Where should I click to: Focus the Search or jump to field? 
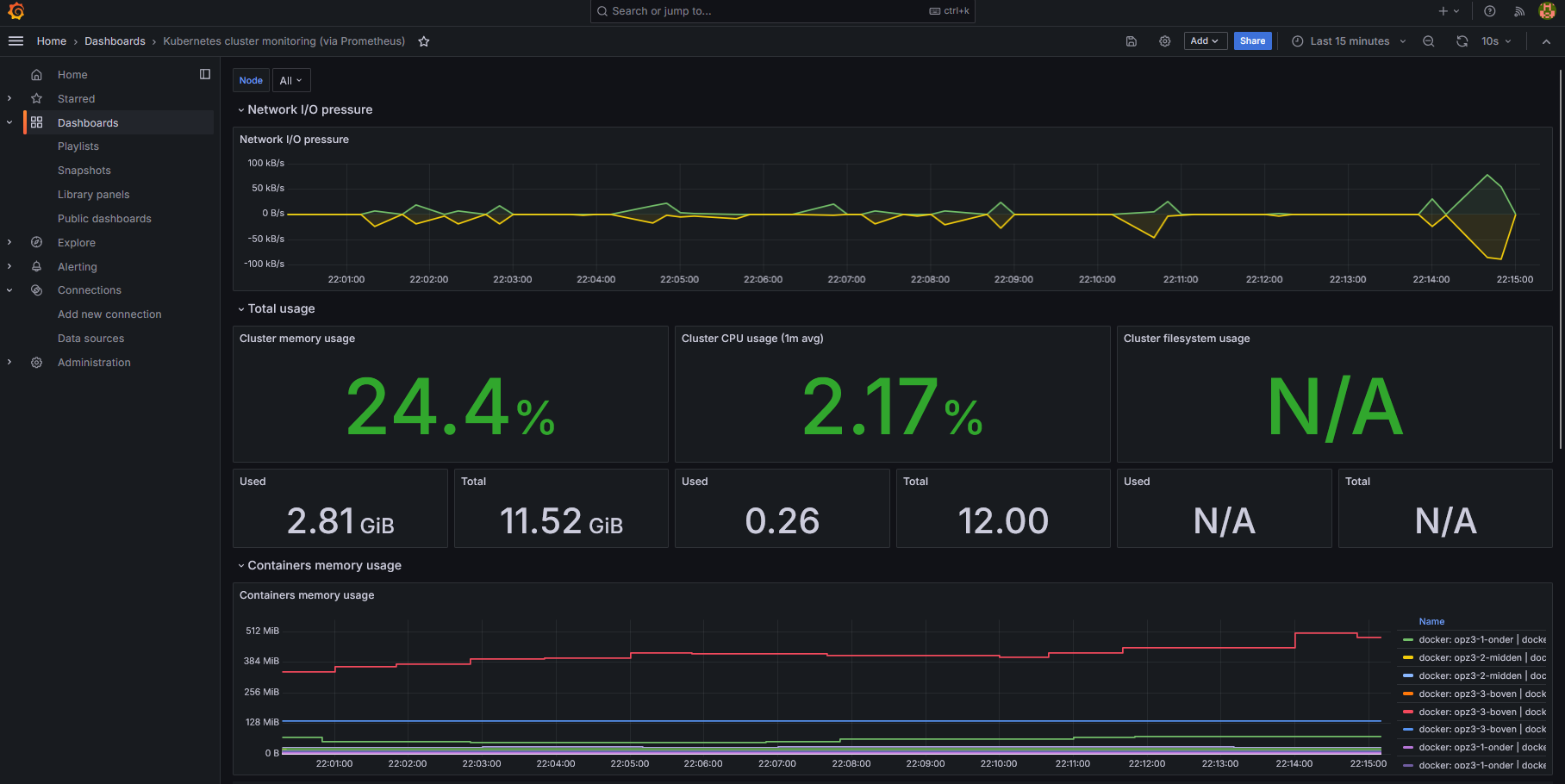(x=782, y=11)
